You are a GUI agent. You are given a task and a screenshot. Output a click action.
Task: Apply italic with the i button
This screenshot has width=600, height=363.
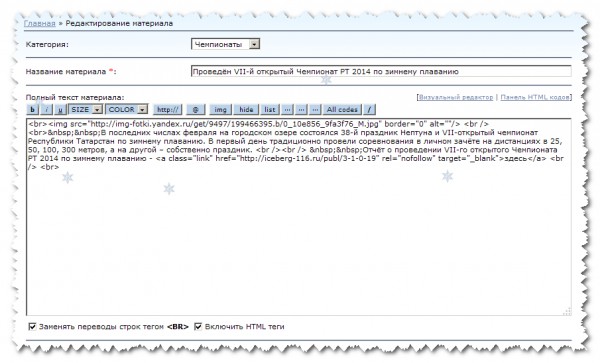tap(46, 109)
